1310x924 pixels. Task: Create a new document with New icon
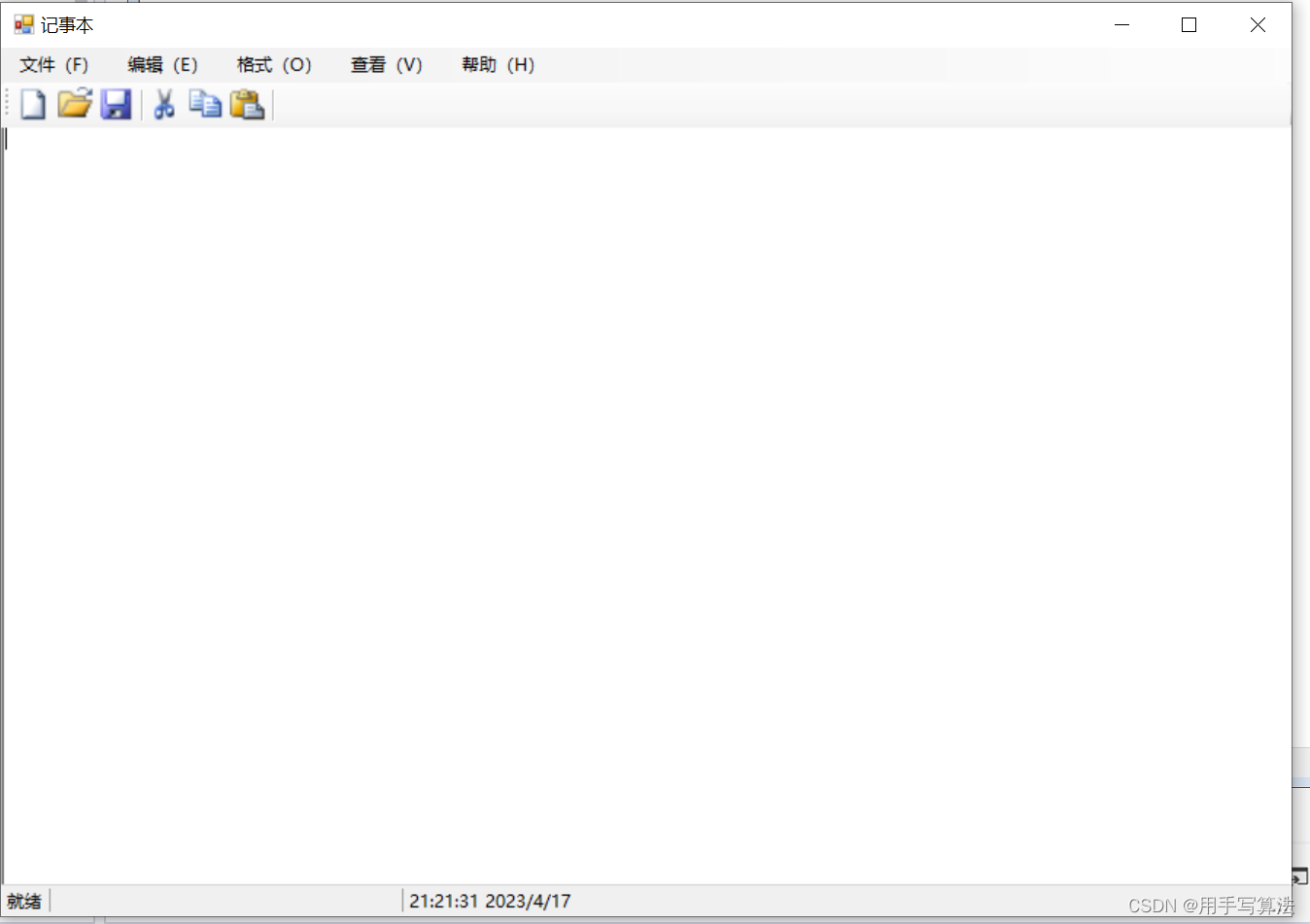pyautogui.click(x=33, y=104)
